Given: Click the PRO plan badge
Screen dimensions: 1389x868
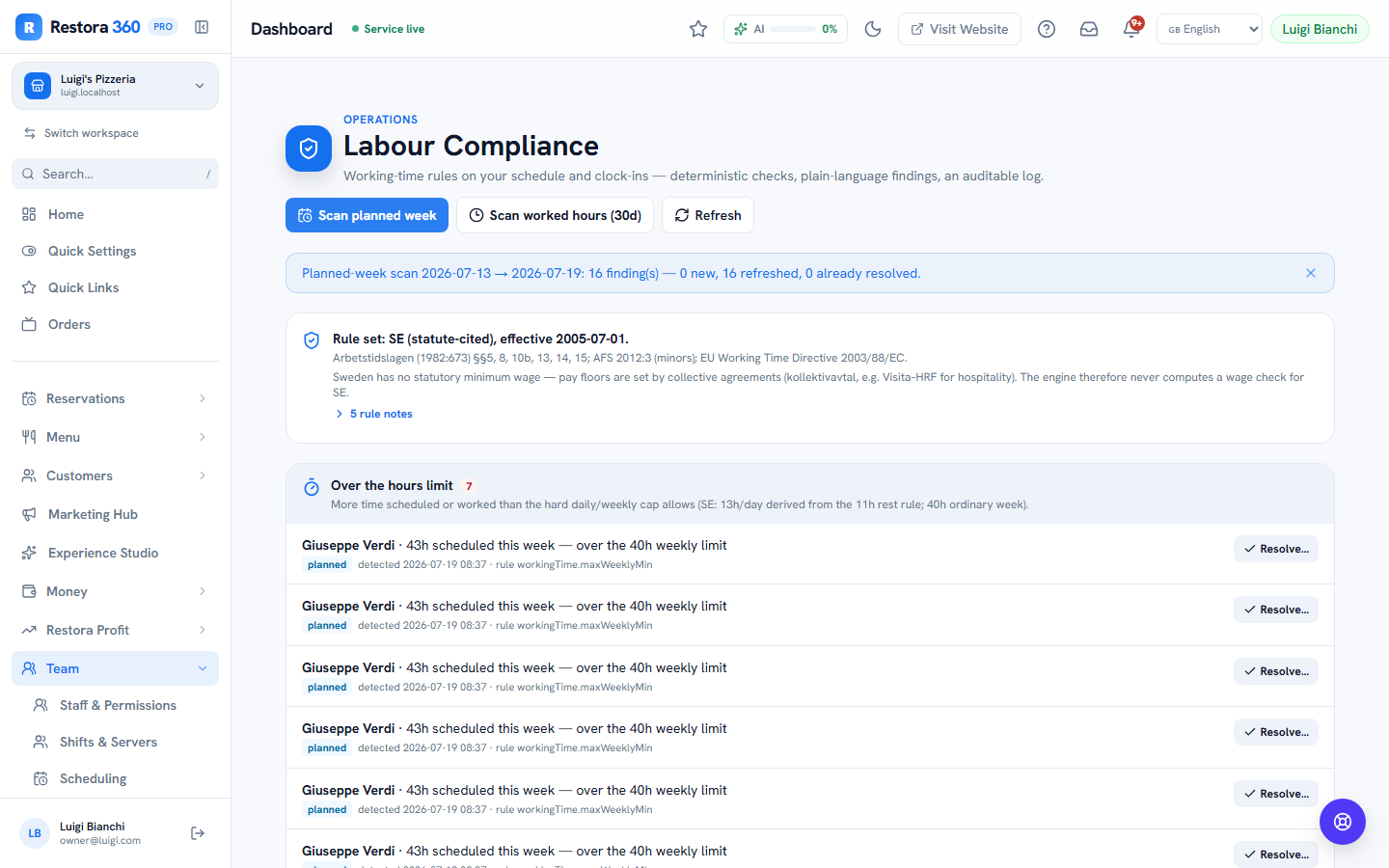Looking at the screenshot, I should [x=163, y=27].
